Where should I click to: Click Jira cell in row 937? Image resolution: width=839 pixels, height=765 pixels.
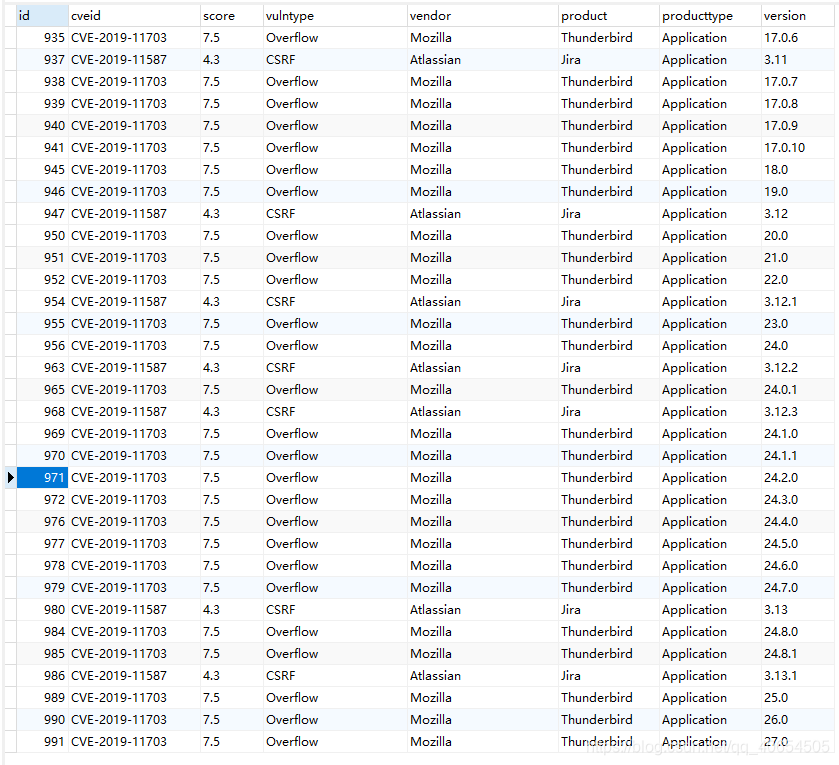tap(609, 59)
